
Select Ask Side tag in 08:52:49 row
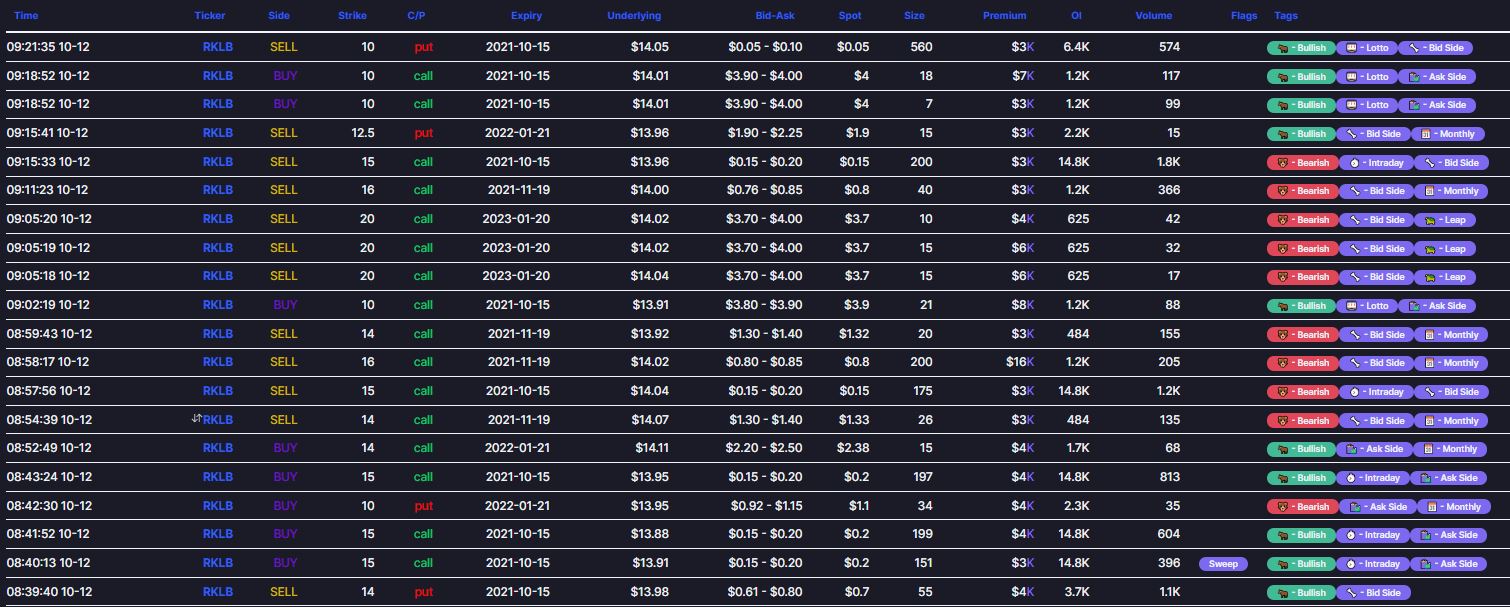coord(1375,449)
